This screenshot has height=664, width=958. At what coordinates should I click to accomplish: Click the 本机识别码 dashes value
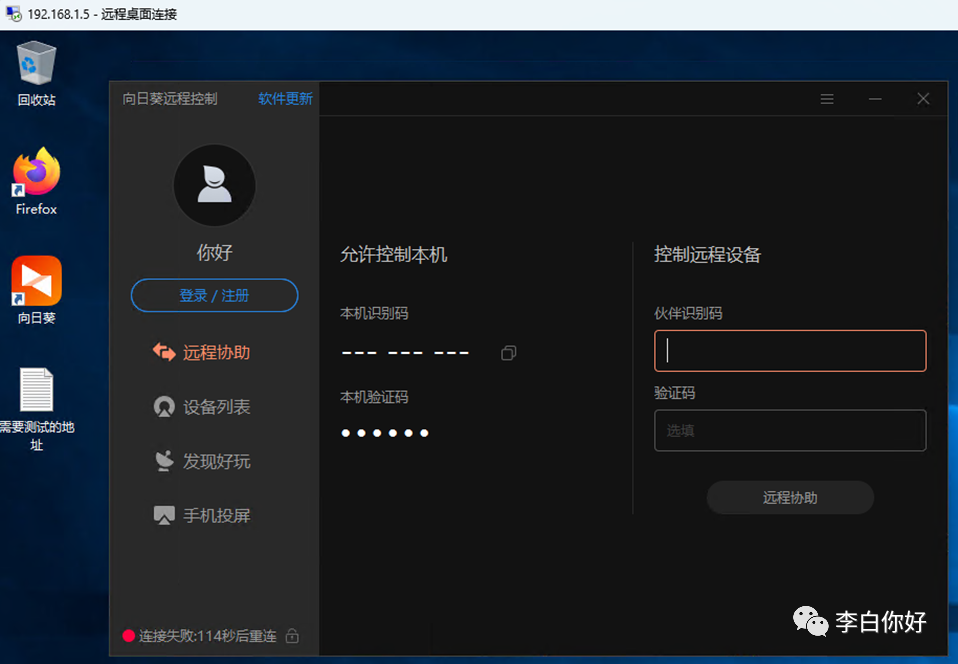pyautogui.click(x=405, y=353)
